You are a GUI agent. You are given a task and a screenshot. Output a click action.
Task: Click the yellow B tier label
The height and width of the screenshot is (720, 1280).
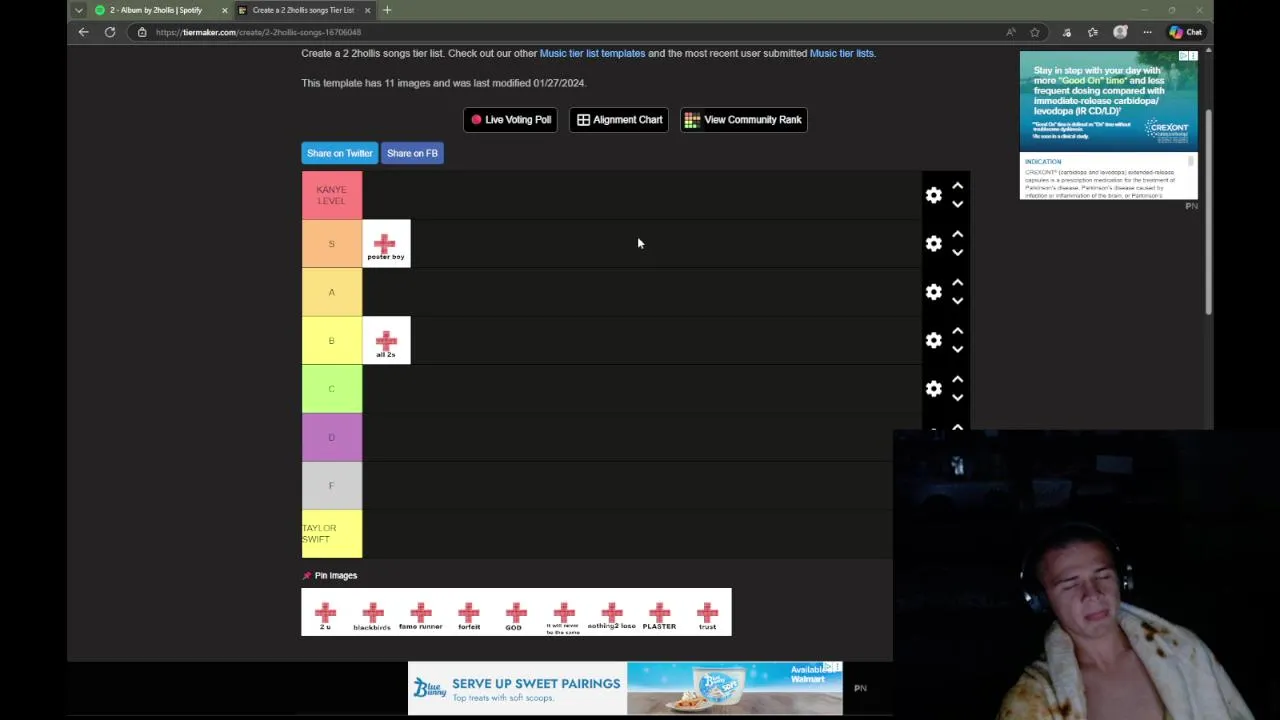(332, 340)
